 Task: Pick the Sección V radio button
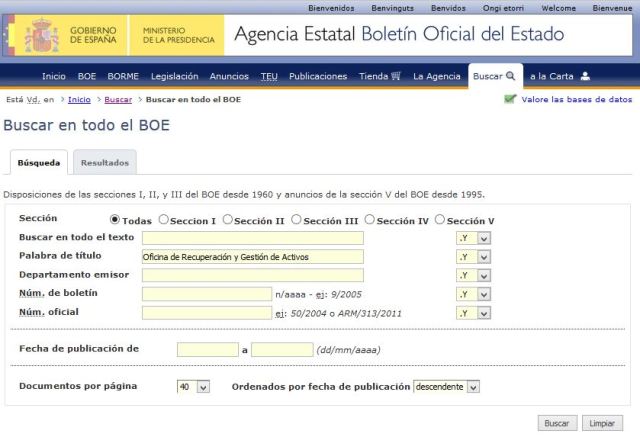tap(440, 219)
